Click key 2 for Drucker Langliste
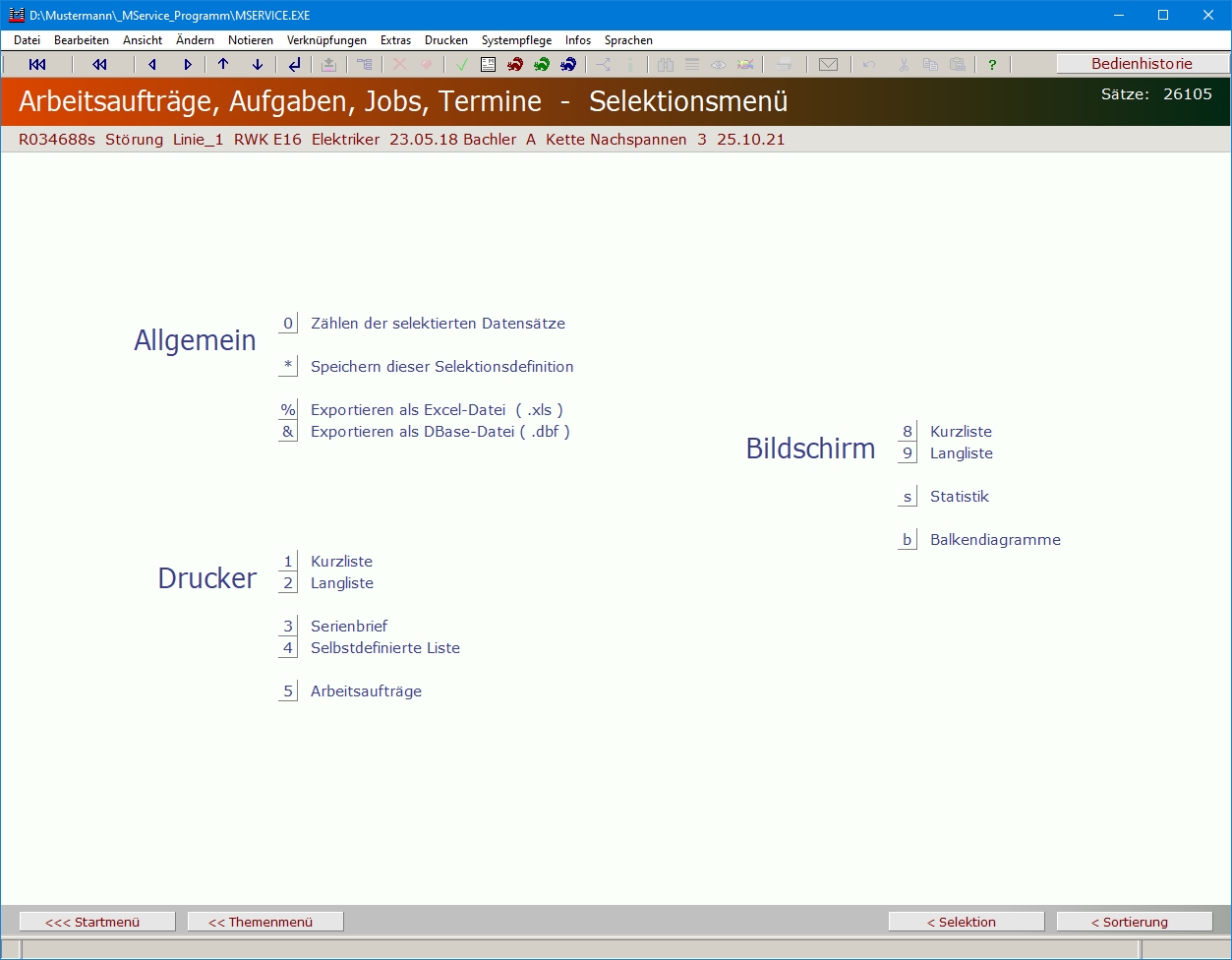 (288, 583)
